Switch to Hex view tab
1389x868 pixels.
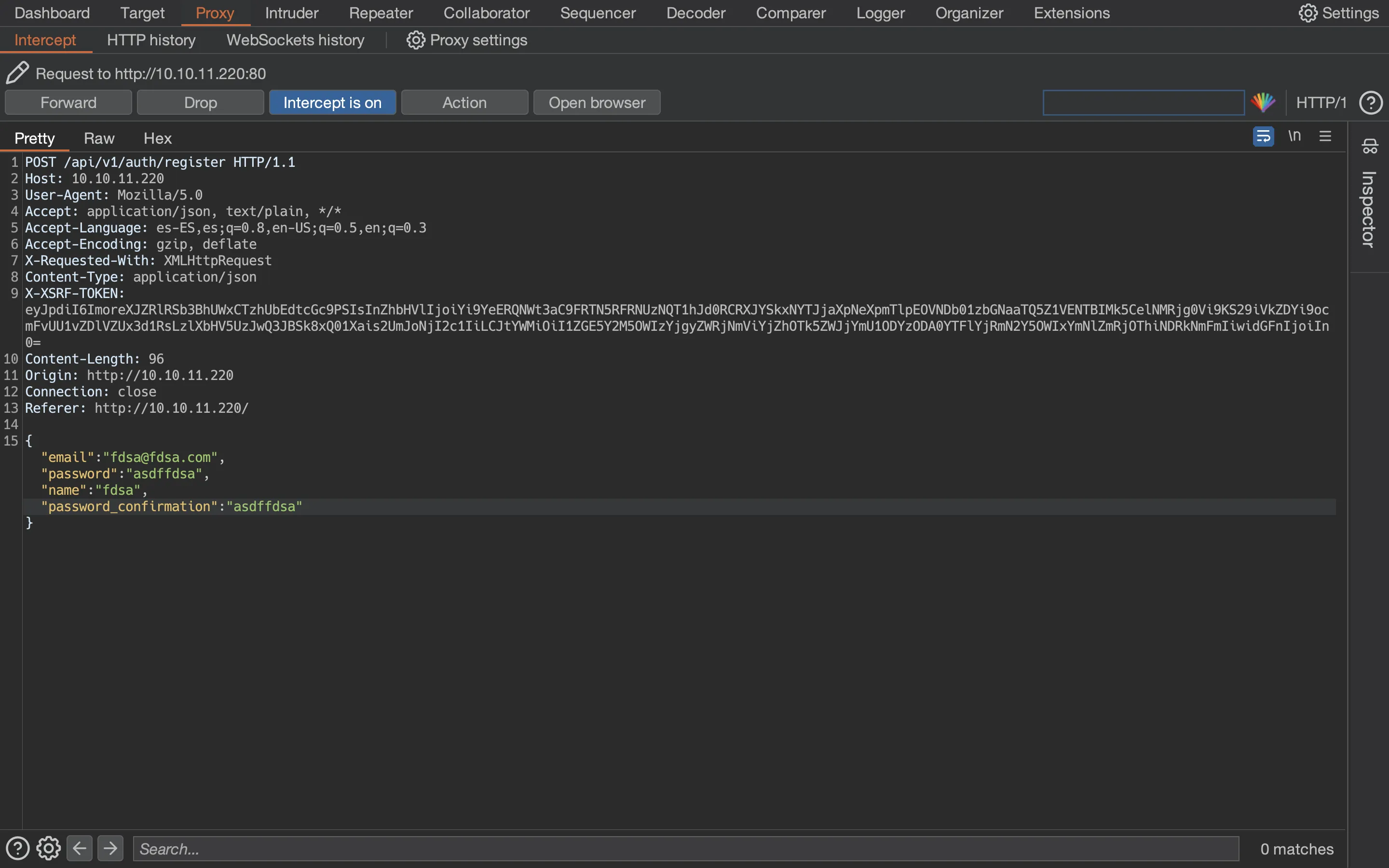point(157,138)
